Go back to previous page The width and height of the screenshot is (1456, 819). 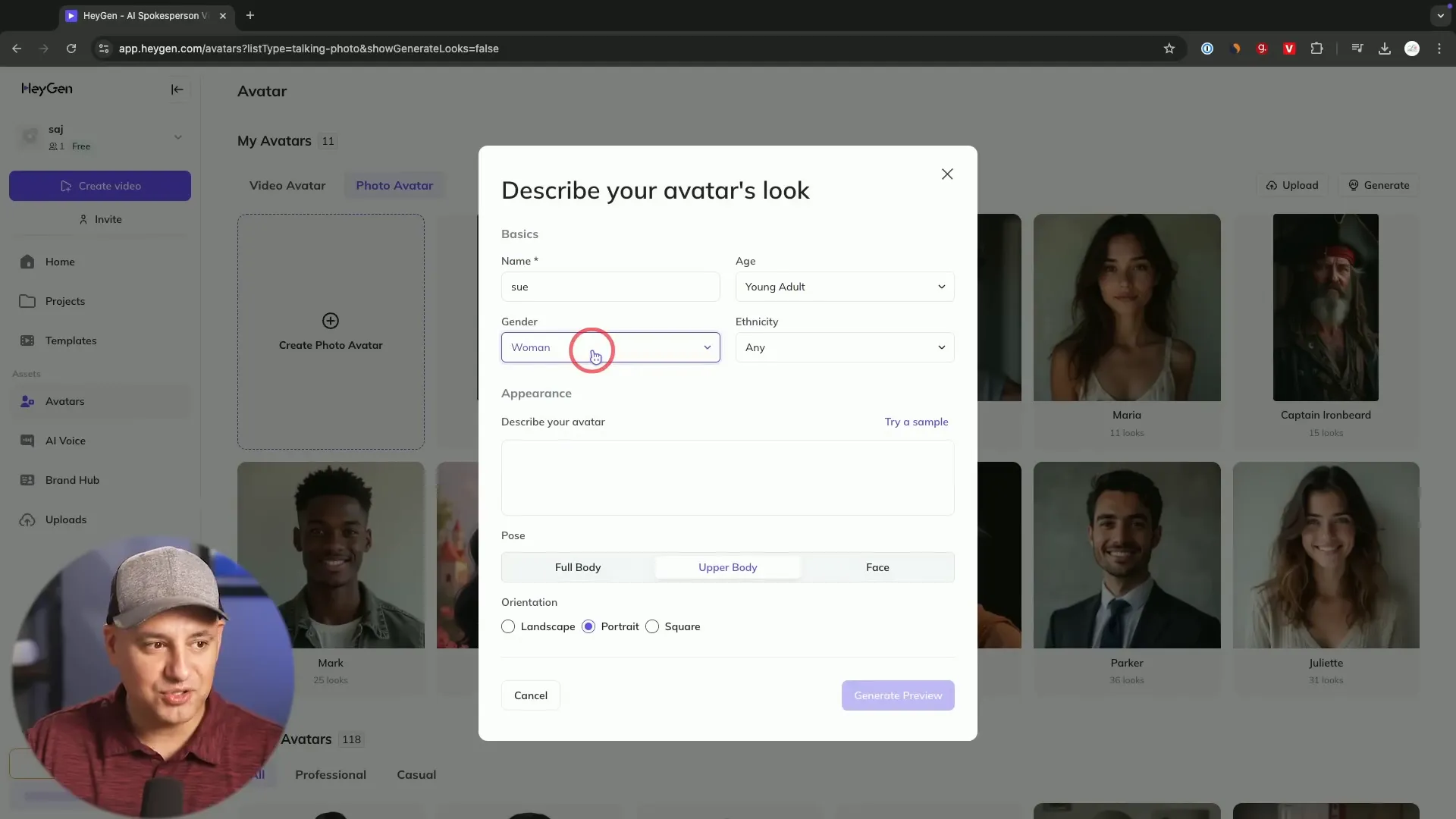tap(17, 49)
